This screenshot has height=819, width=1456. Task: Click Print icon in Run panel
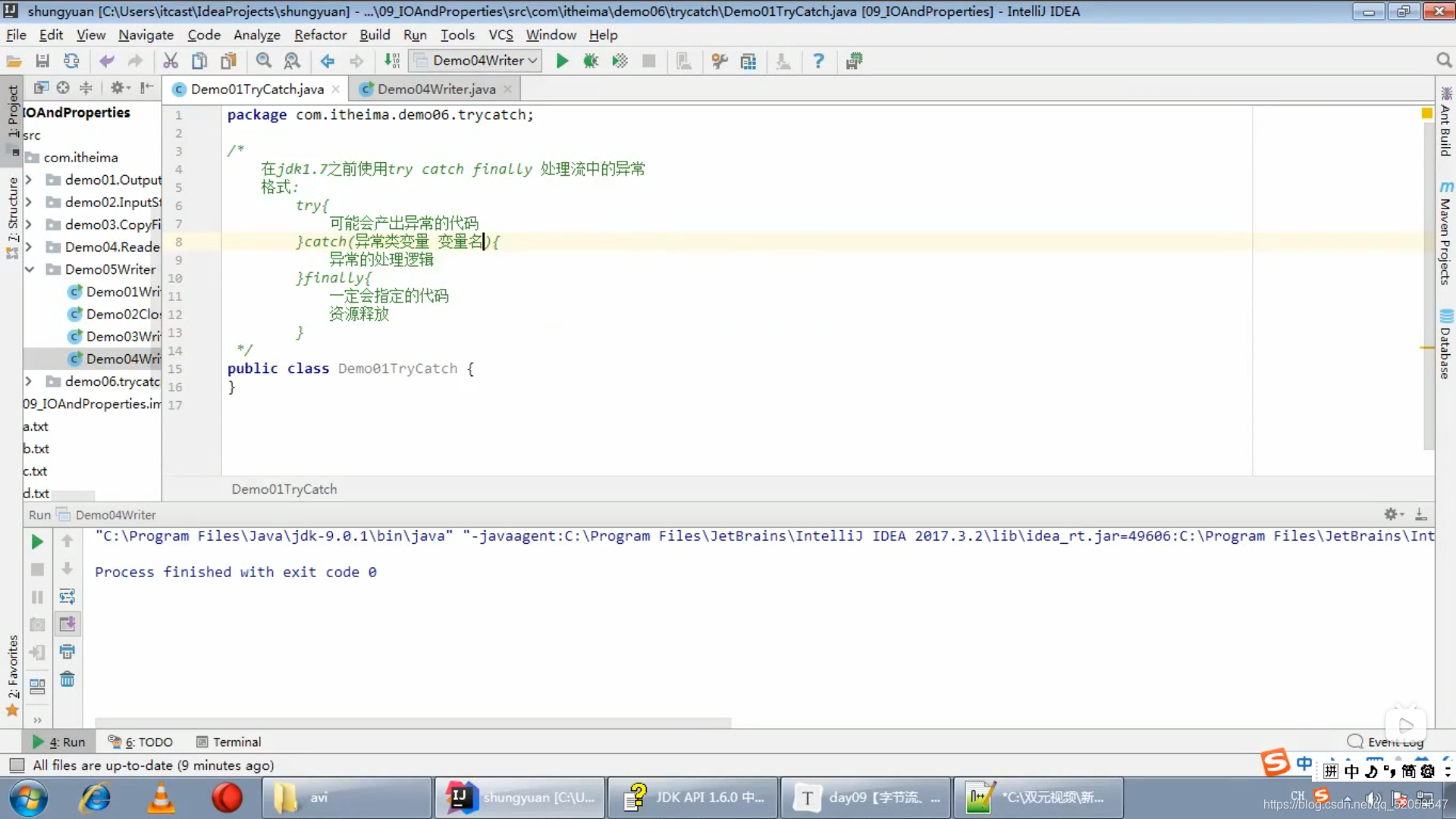(x=67, y=651)
